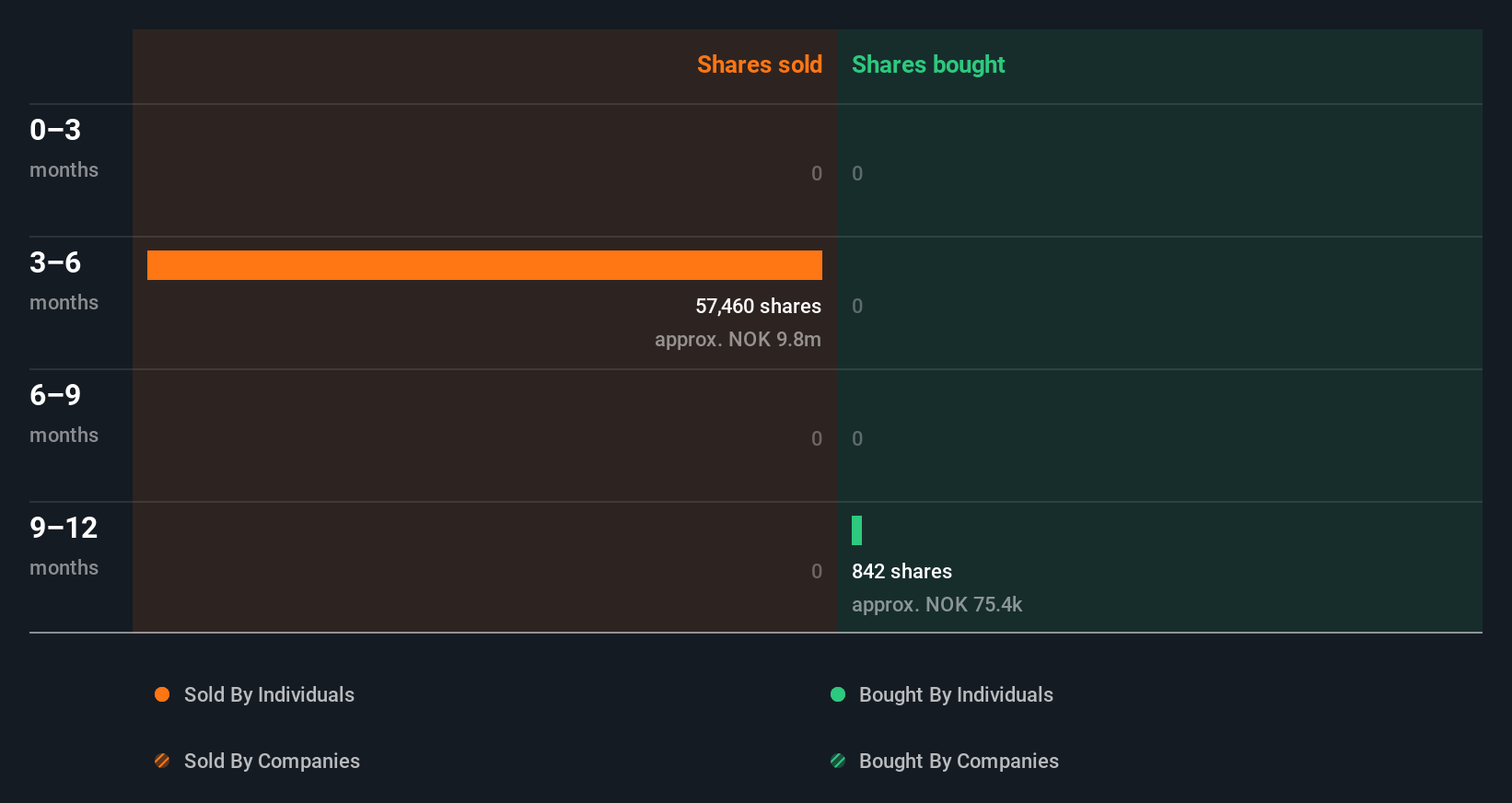The width and height of the screenshot is (1512, 803).
Task: Click the 6–9 months shares bought zero
Action: [x=857, y=438]
